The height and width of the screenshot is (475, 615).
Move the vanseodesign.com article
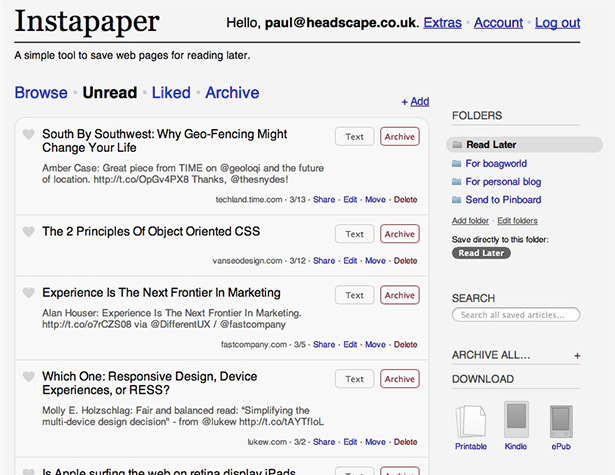[375, 261]
